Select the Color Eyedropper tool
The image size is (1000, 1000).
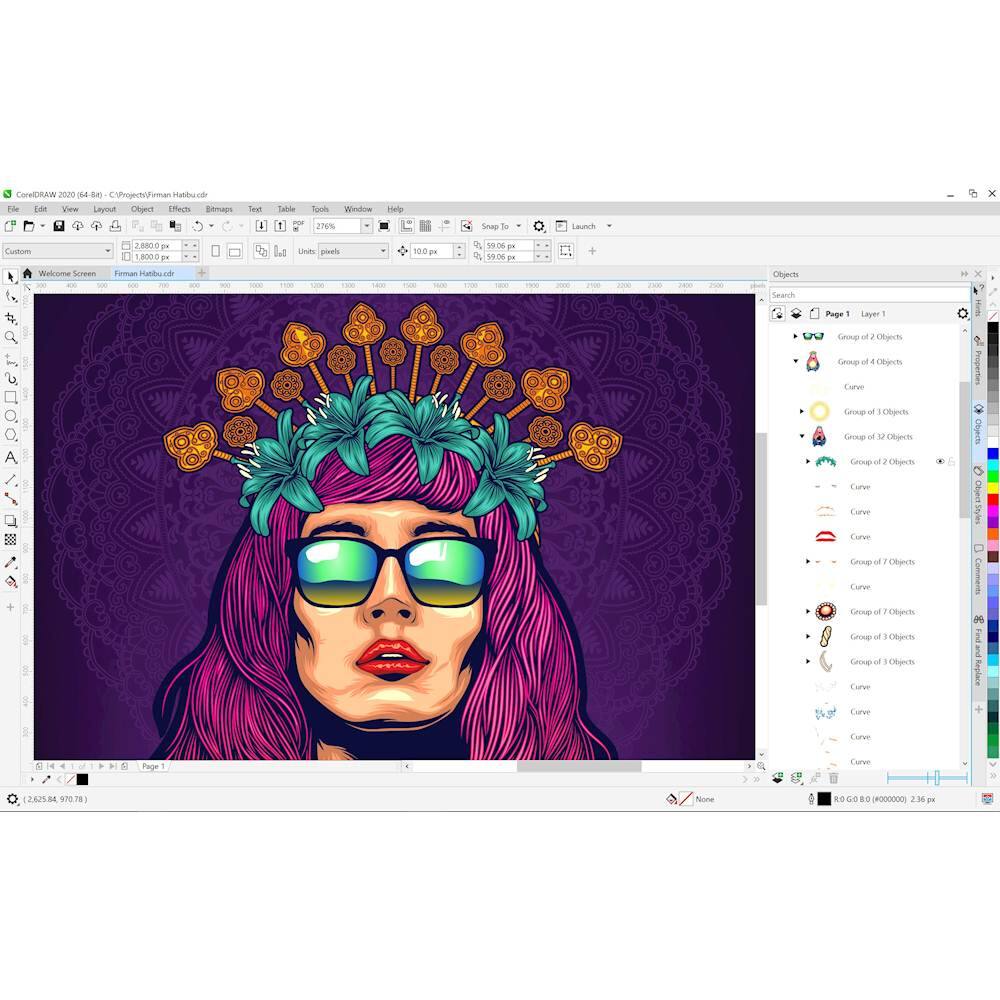11,562
